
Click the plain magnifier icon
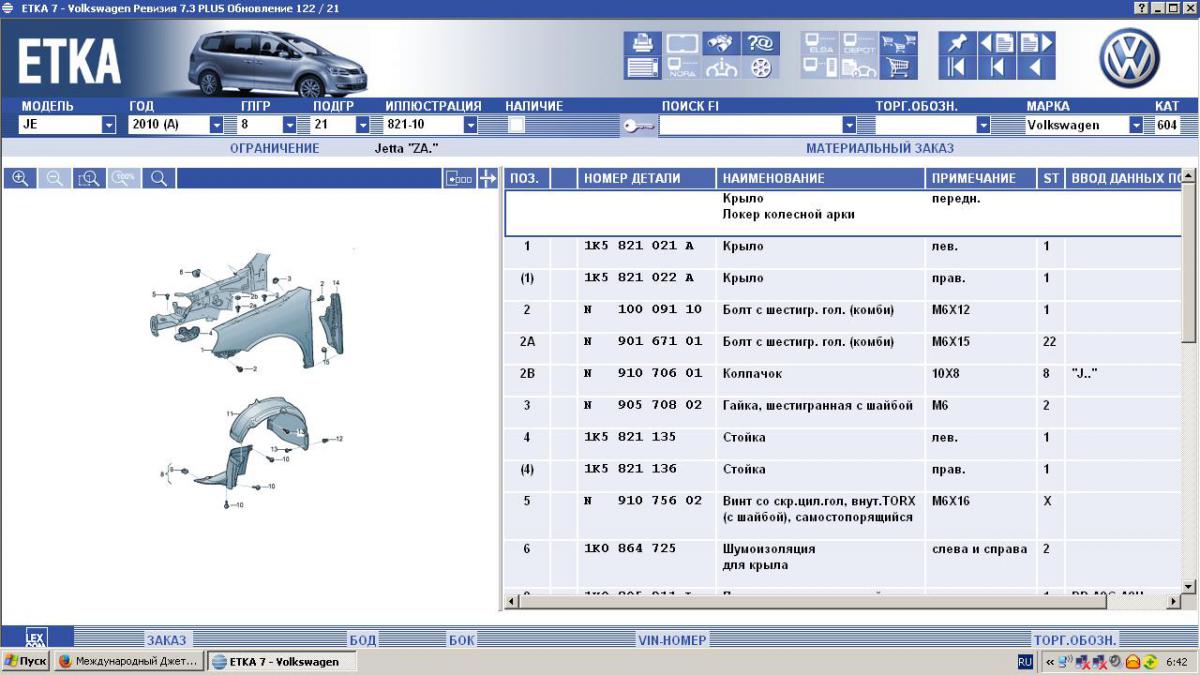158,178
